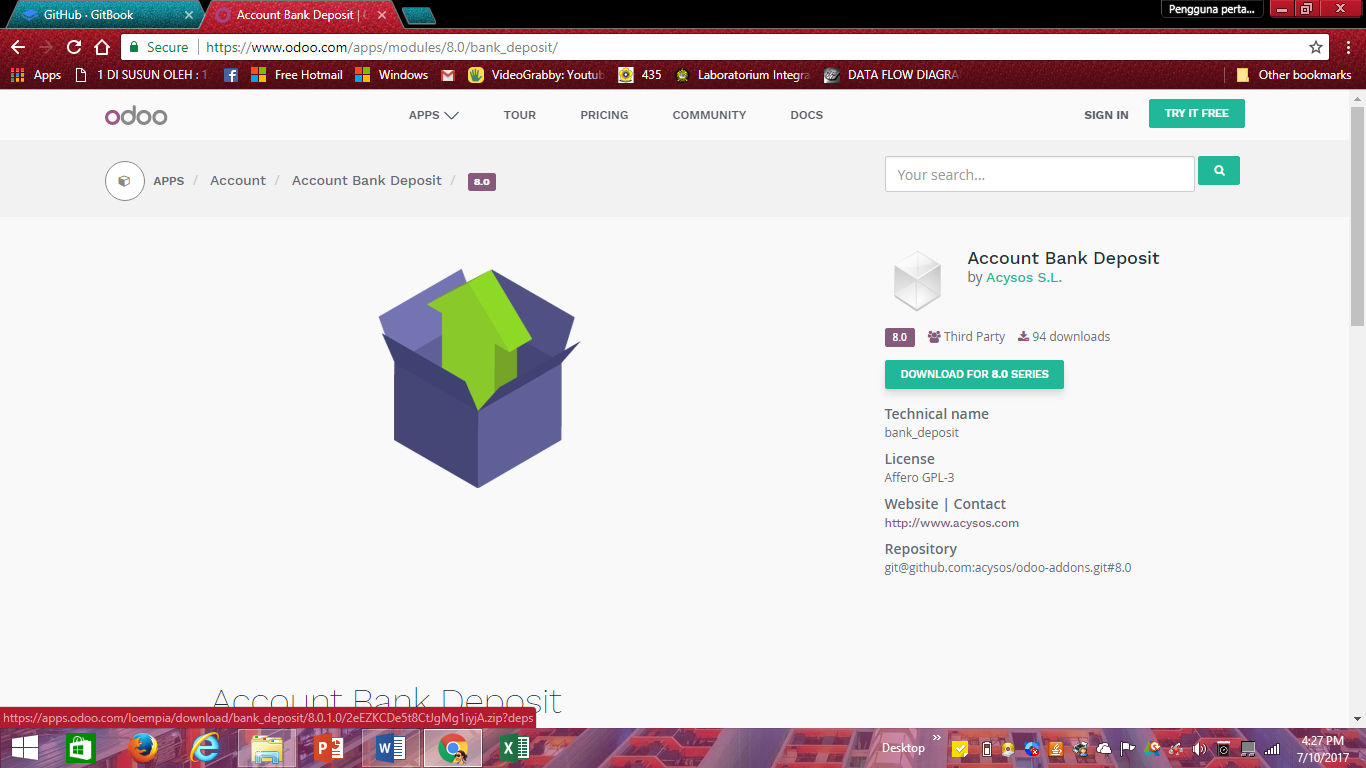Open the Chrome home page
The image size is (1366, 768).
click(x=101, y=47)
